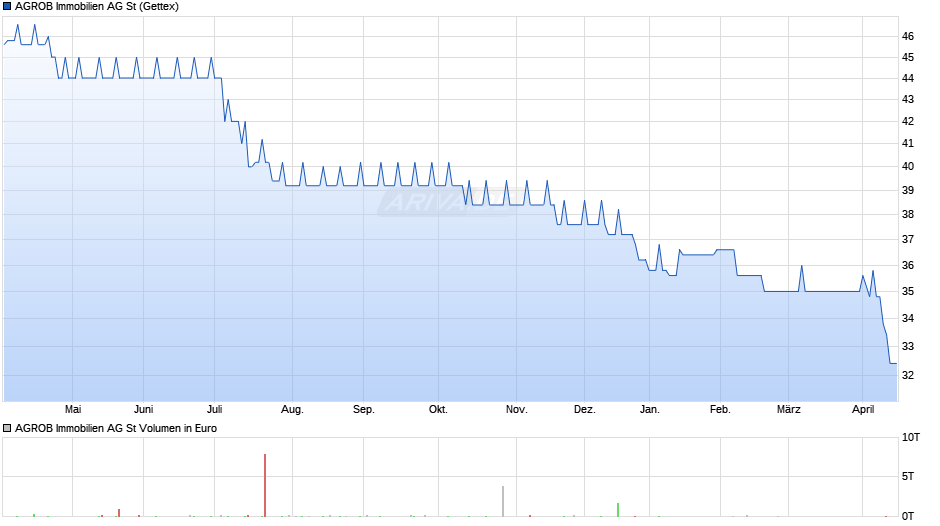The image size is (940, 526).
Task: Click the 'Nov.' month label
Action: pos(516,409)
